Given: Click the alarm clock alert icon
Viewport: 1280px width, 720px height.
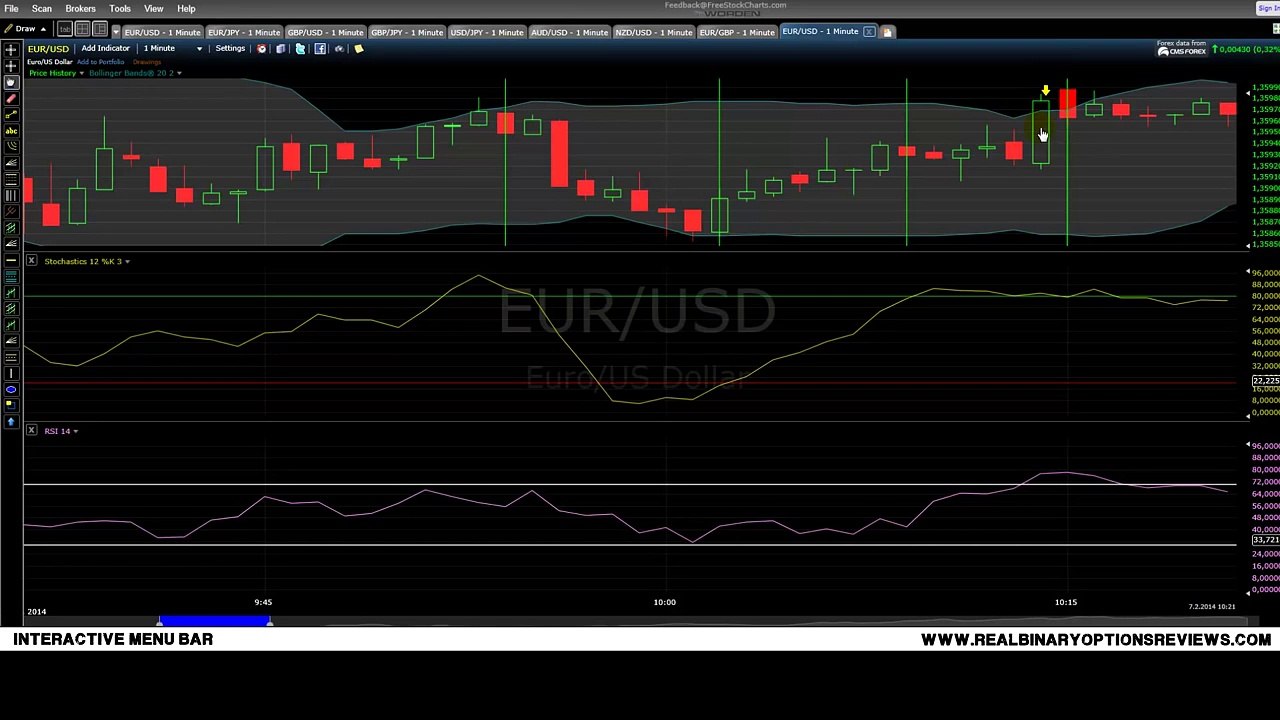Looking at the screenshot, I should (261, 48).
